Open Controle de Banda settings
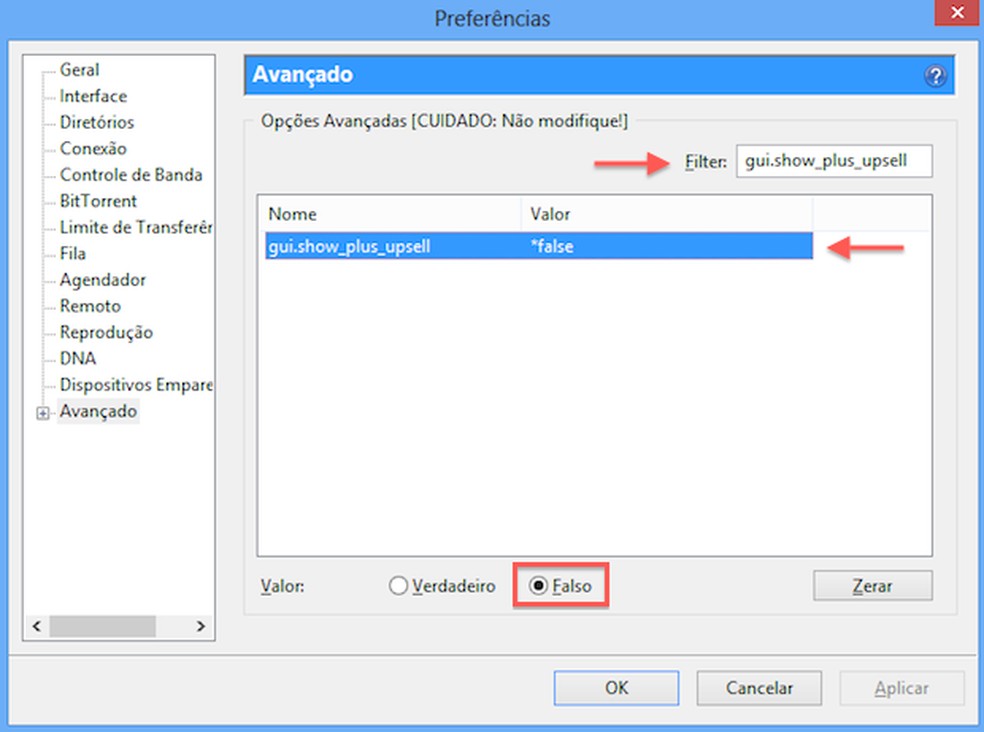The height and width of the screenshot is (732, 984). [x=131, y=175]
